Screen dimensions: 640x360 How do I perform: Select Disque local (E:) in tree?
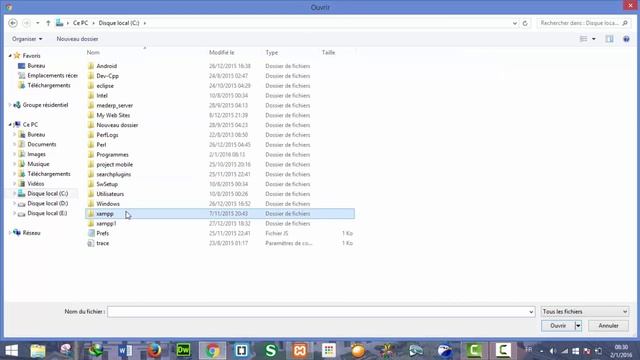point(47,213)
